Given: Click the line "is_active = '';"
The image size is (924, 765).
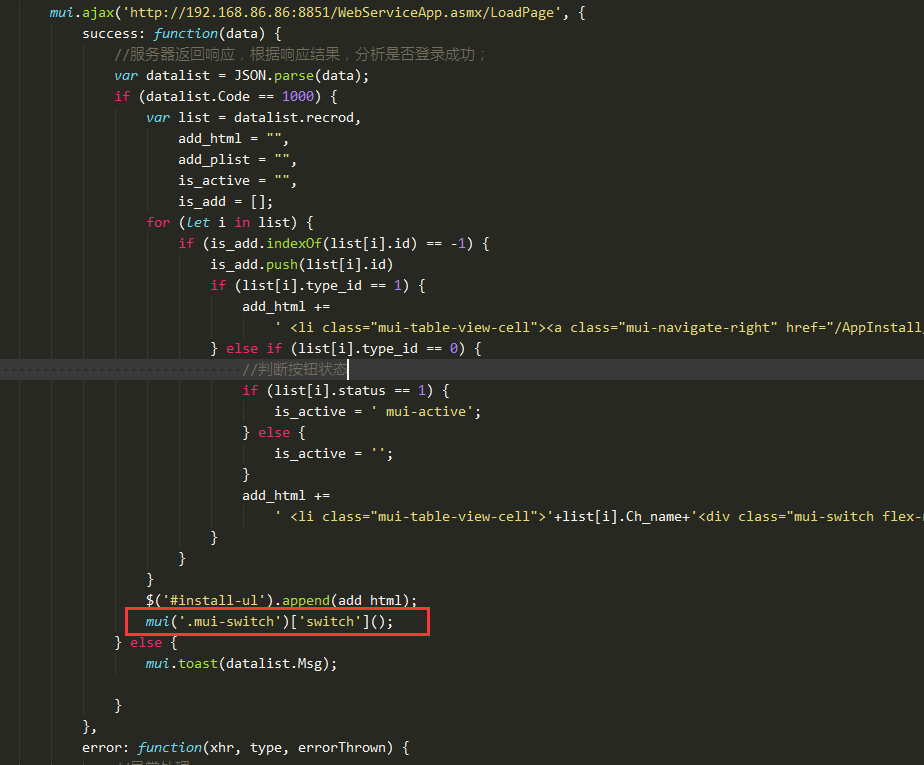Looking at the screenshot, I should pyautogui.click(x=333, y=454).
